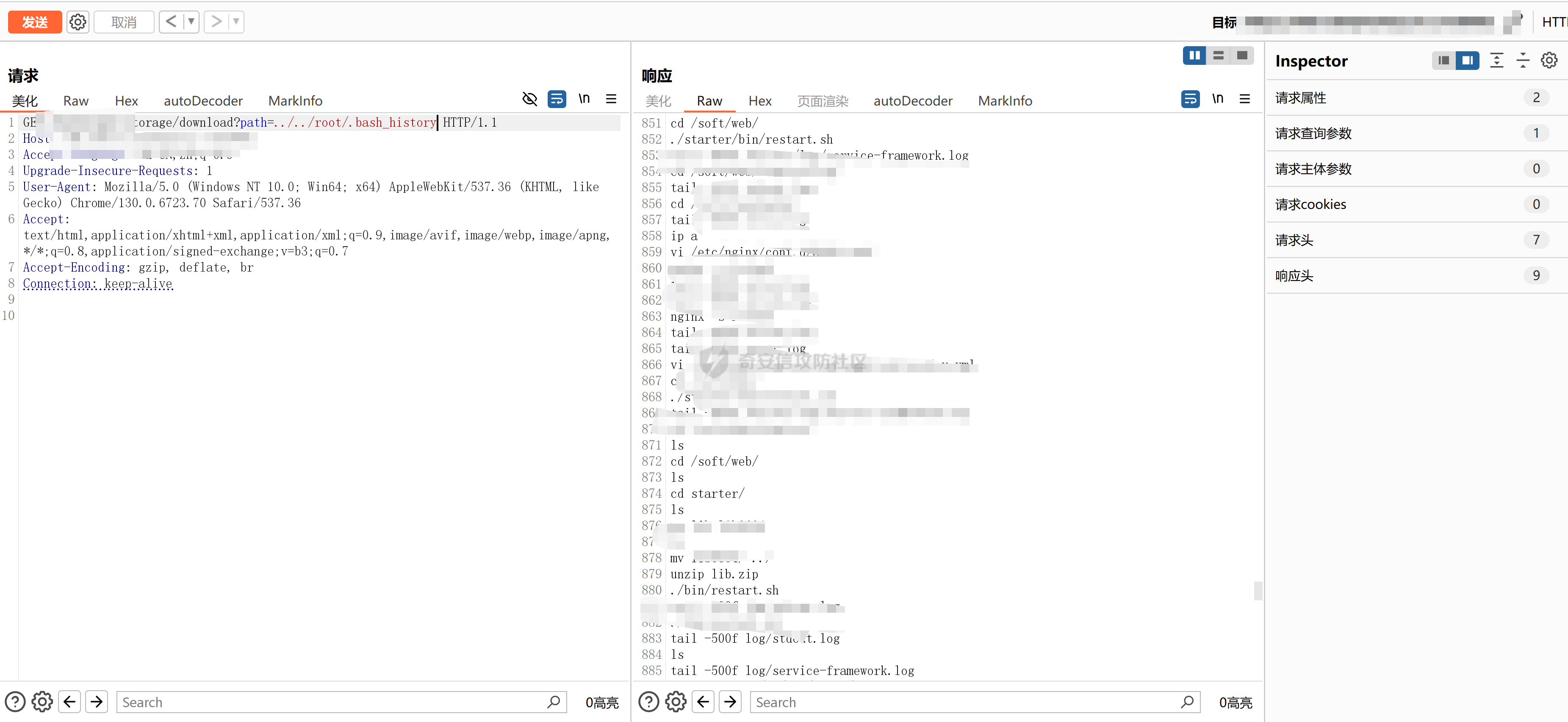Switch to stacked horizontal layout view
This screenshot has width=1568, height=722.
point(1218,56)
